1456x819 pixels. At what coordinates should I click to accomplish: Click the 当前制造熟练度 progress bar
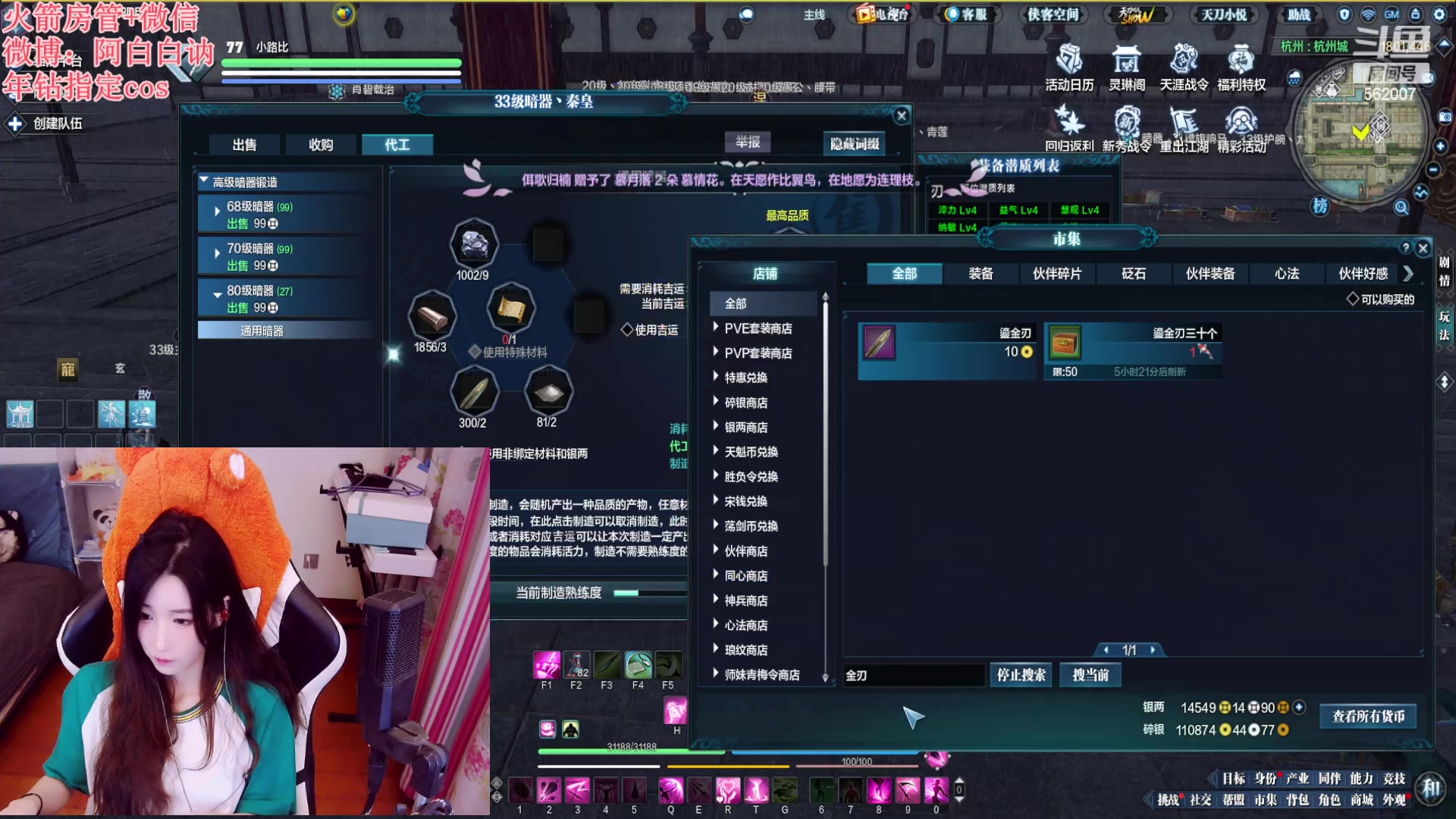648,593
